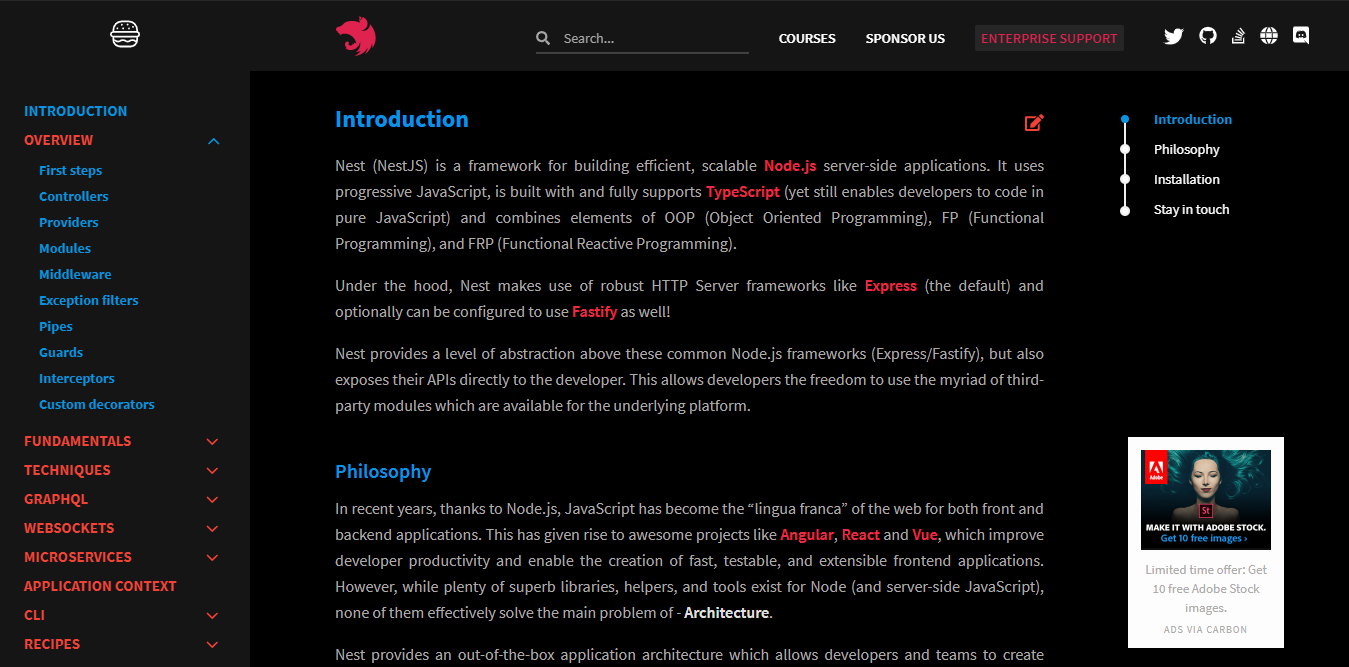Expand the TECHNIQUES section
Viewport: 1349px width, 667px height.
pyautogui.click(x=212, y=470)
